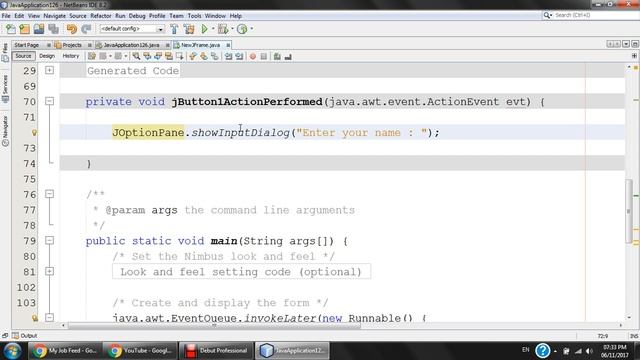Open the Output panel button

(x=24, y=336)
